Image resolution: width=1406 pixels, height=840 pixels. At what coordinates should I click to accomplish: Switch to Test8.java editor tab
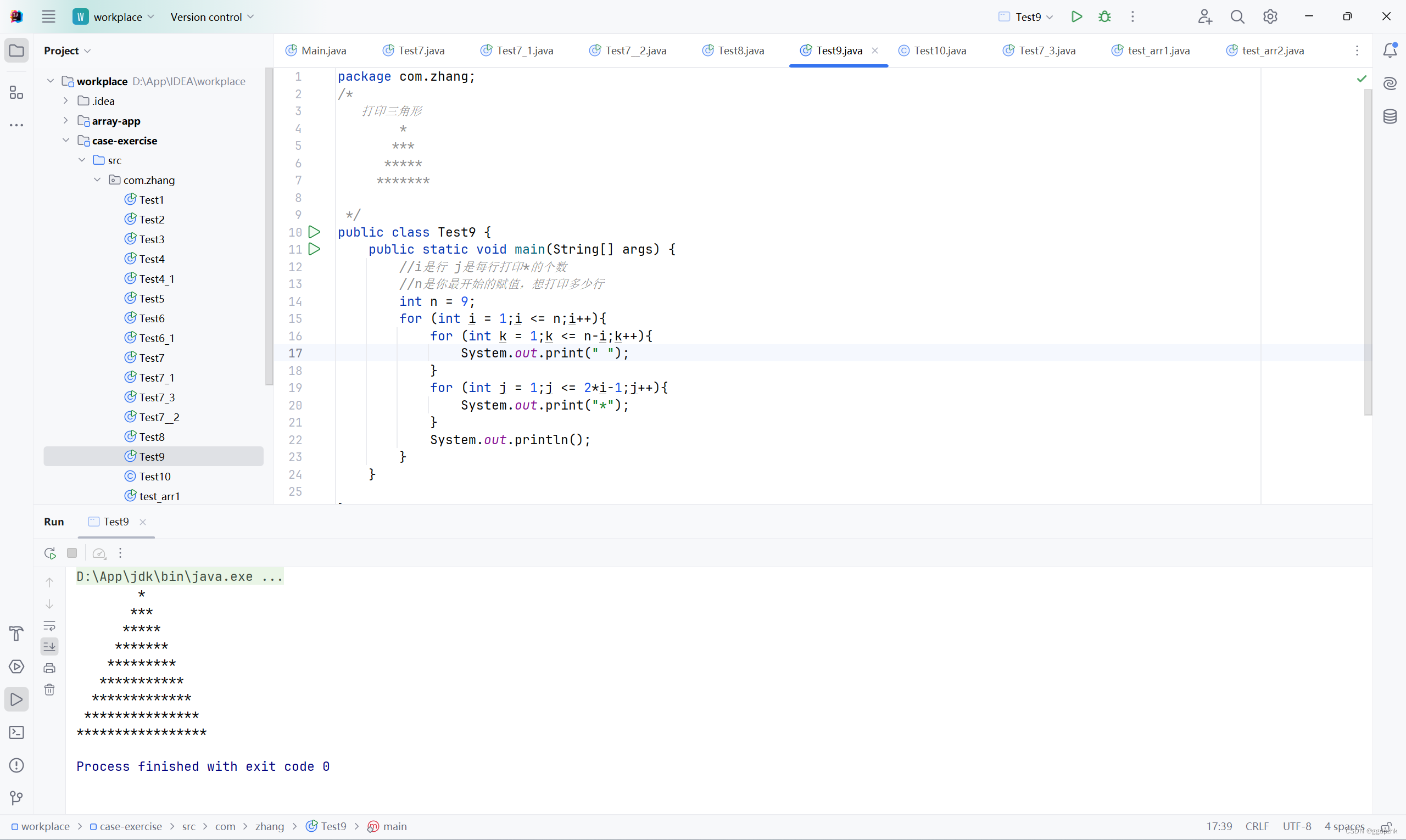[733, 51]
